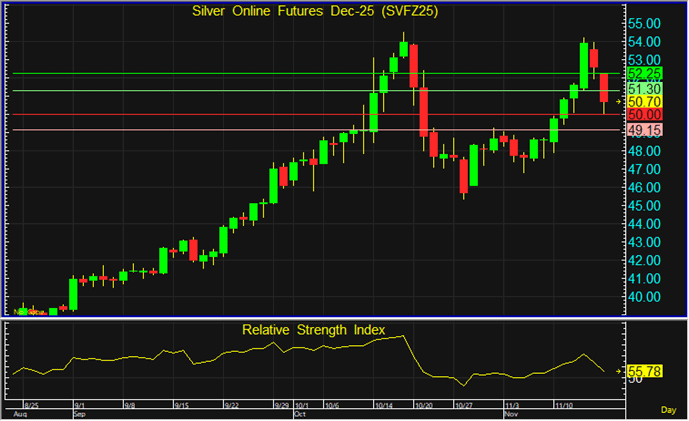Click the Day timeframe label
Screen dimensions: 689x421
tap(669, 411)
